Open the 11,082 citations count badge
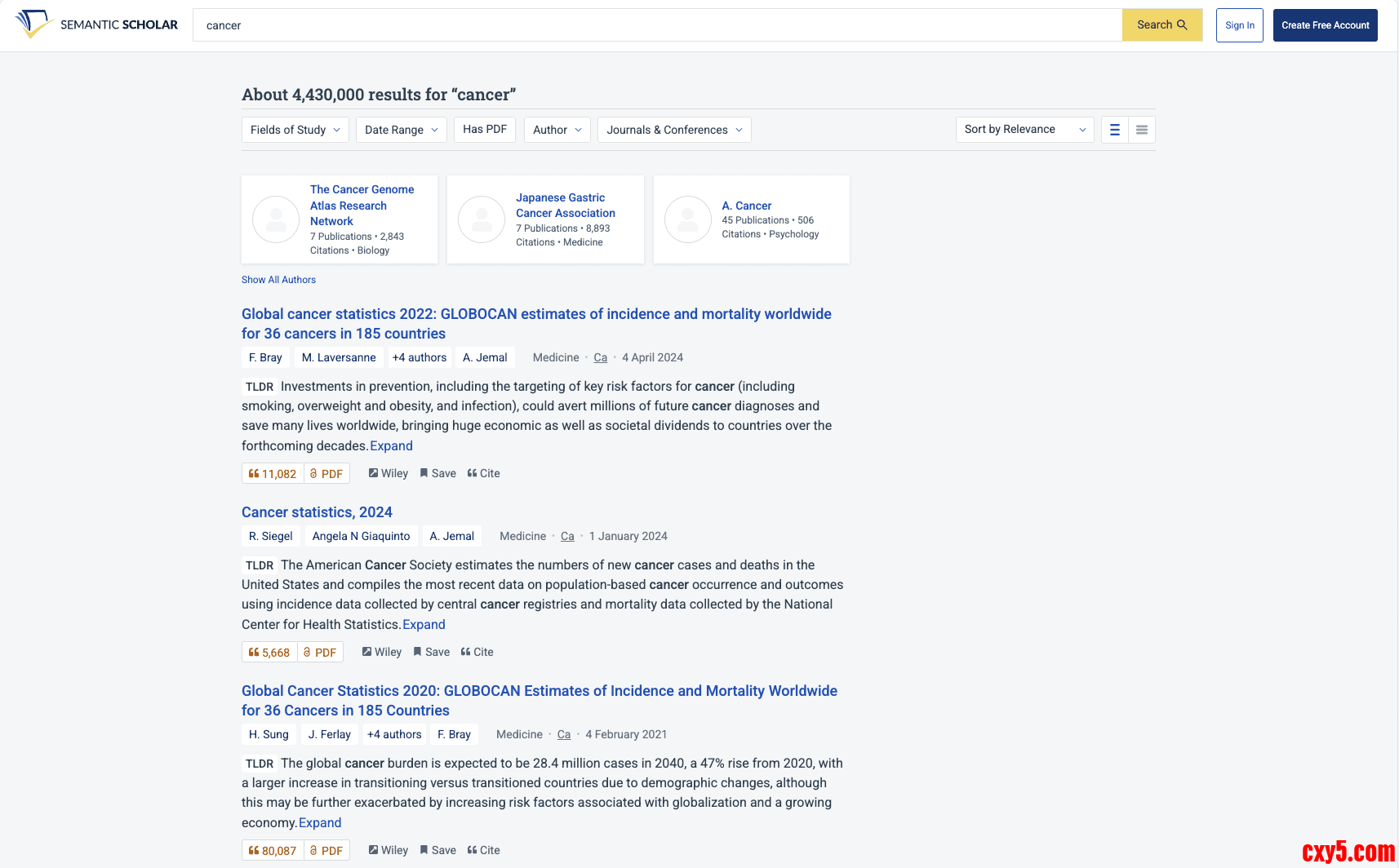Screen dimensions: 1399x868 273,474
